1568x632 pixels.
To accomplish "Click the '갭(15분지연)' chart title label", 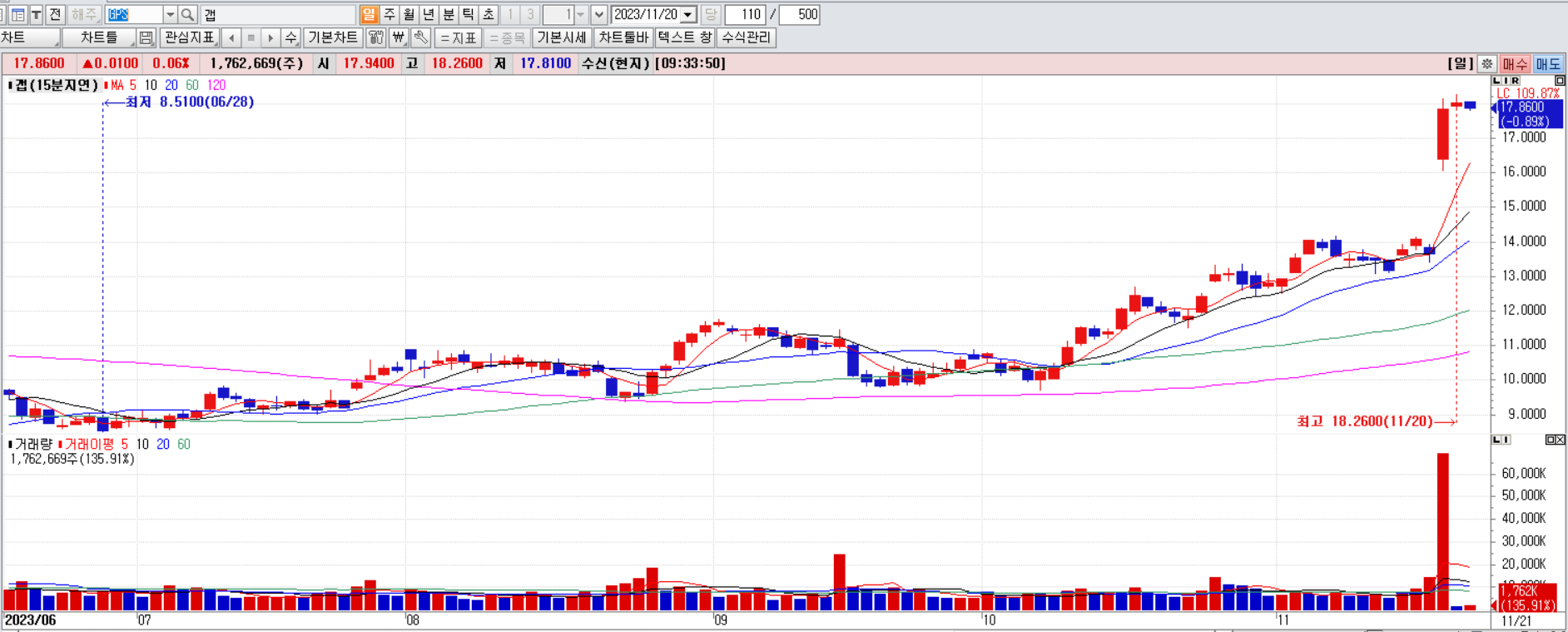I will tap(57, 85).
